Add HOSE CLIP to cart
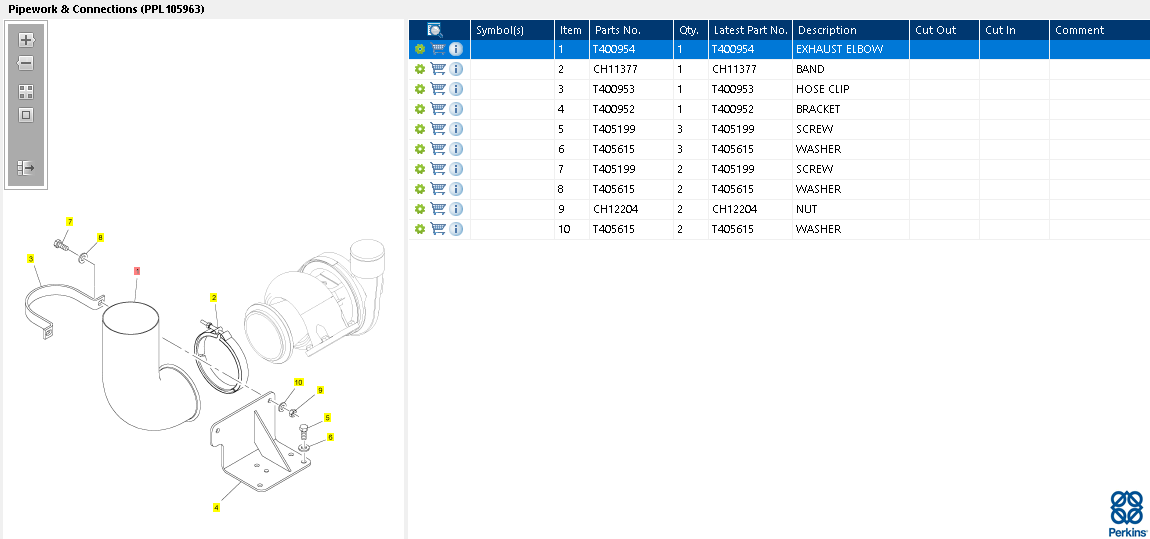This screenshot has width=1150, height=539. [x=438, y=89]
